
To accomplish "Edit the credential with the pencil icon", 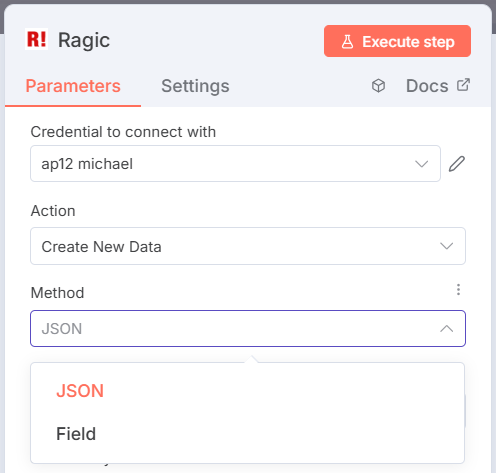I will click(456, 164).
